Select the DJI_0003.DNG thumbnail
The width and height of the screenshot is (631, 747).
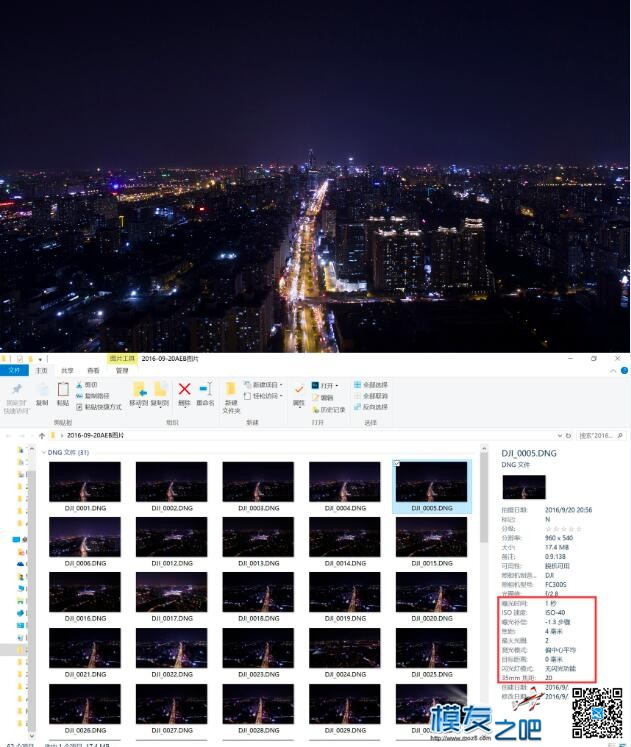(x=258, y=482)
